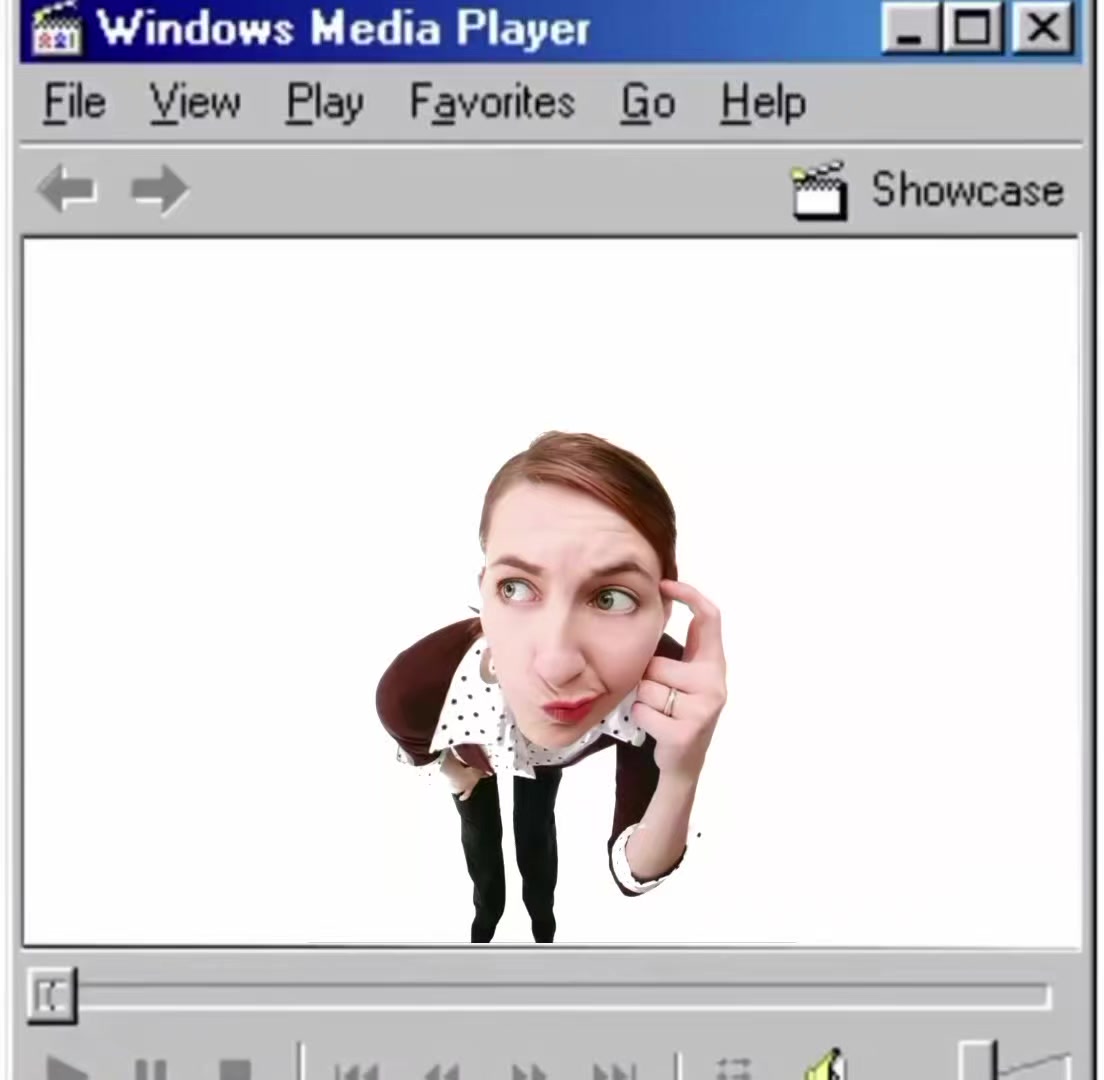This screenshot has height=1080, width=1104.
Task: Rewind the media
Action: (442, 1072)
